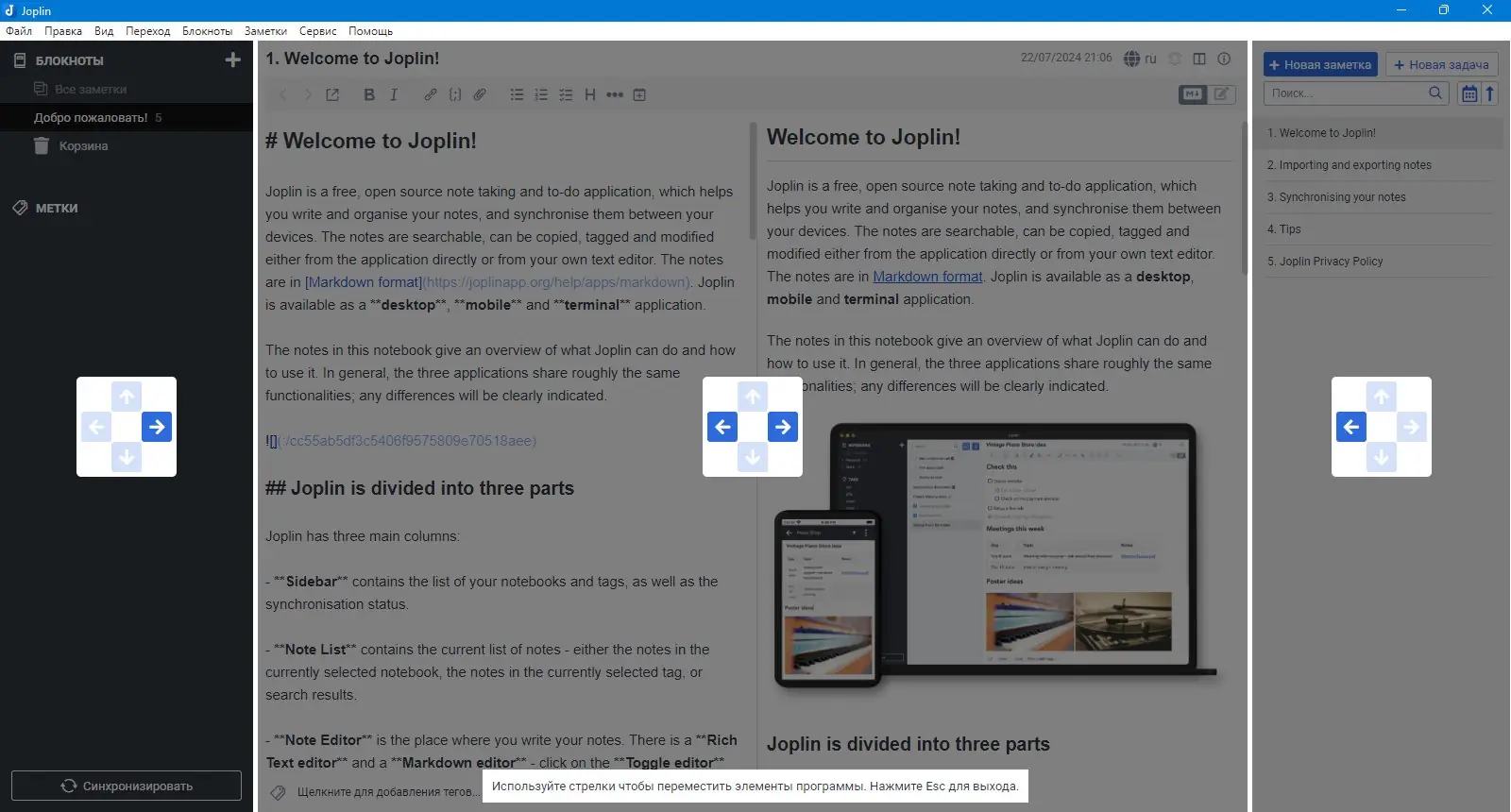Switch to the Rich Text editor

(x=1222, y=94)
